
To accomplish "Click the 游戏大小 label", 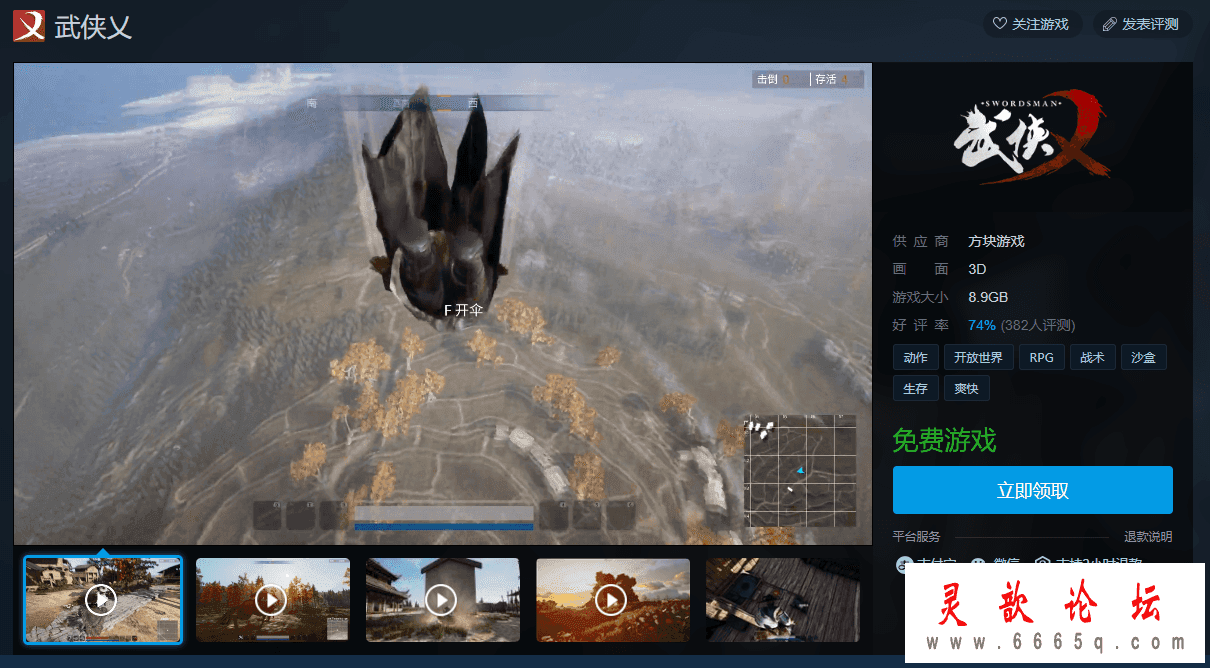I will point(920,297).
